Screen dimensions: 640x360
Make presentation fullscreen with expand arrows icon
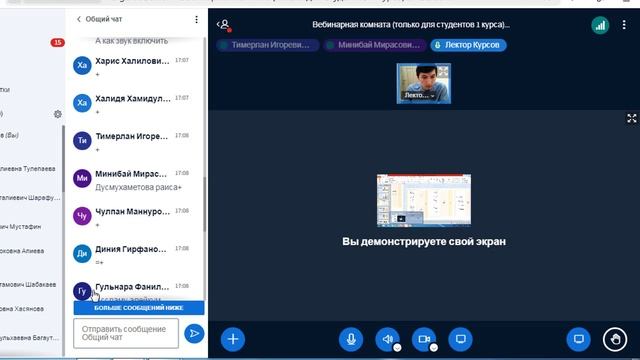point(631,118)
